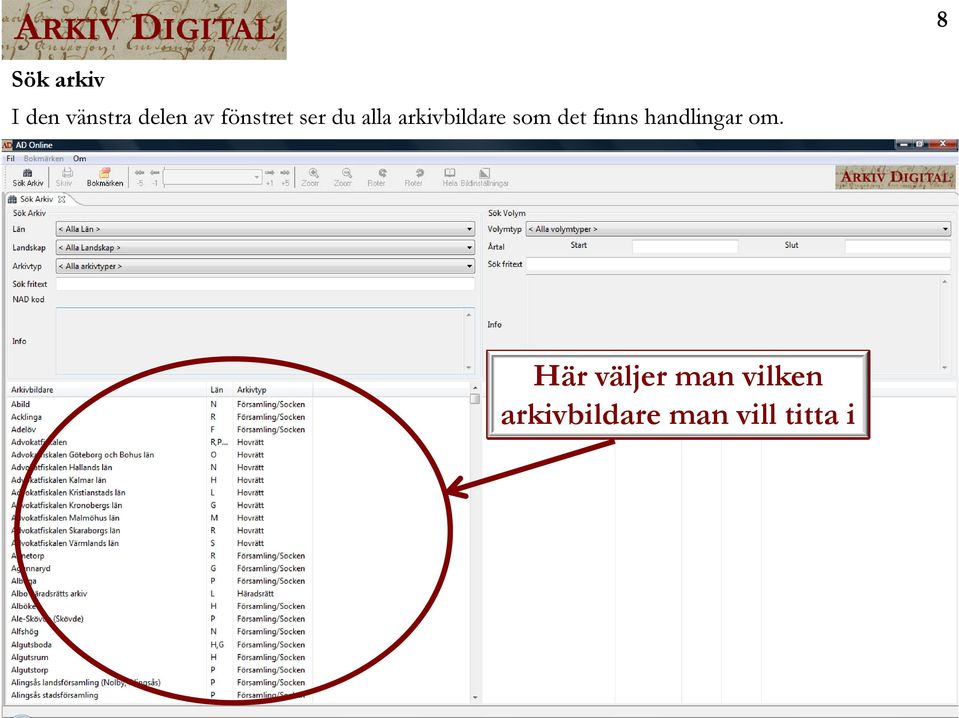Close the Sök Arkiv tab

[61, 199]
